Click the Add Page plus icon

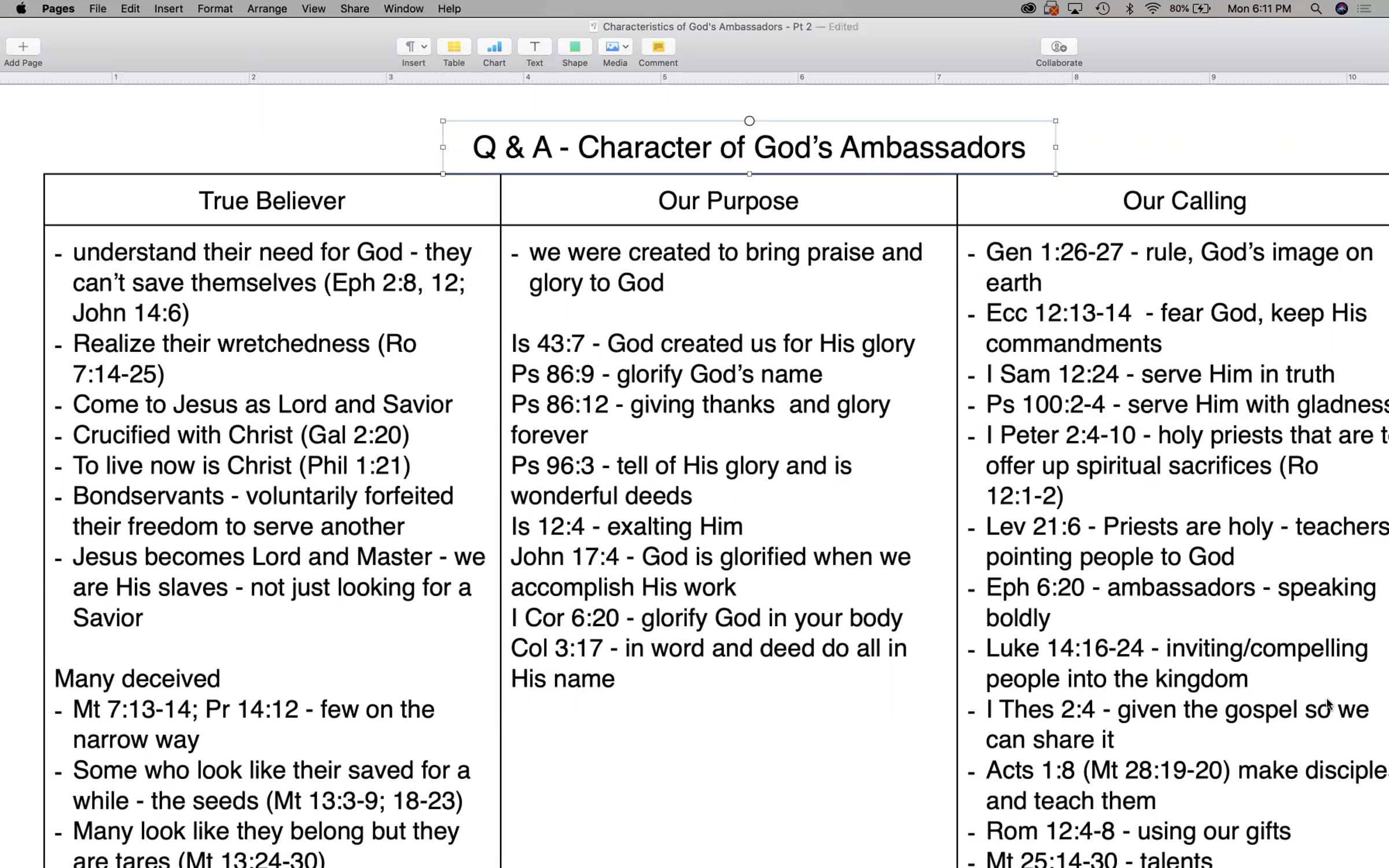click(x=23, y=46)
